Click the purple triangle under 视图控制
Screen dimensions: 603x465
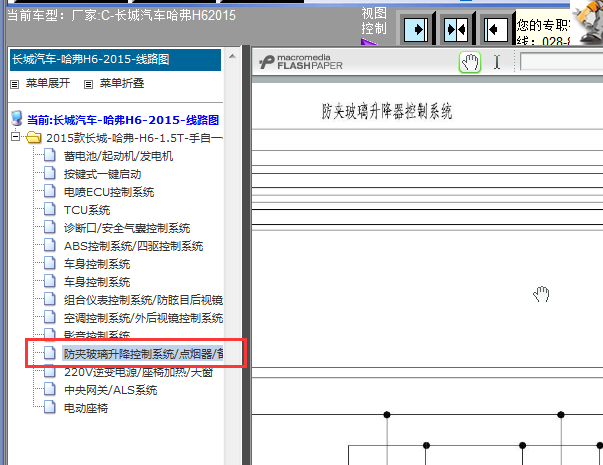[368, 42]
